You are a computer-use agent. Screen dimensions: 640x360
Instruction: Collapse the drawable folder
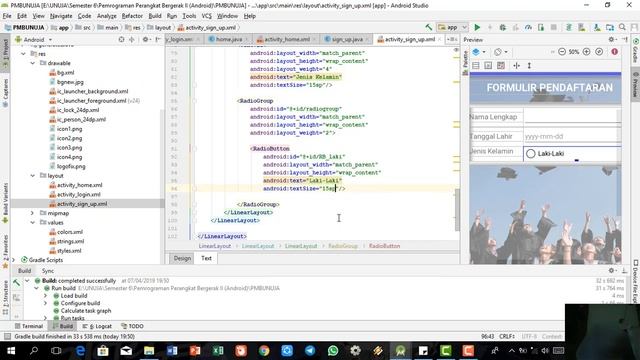(x=33, y=63)
